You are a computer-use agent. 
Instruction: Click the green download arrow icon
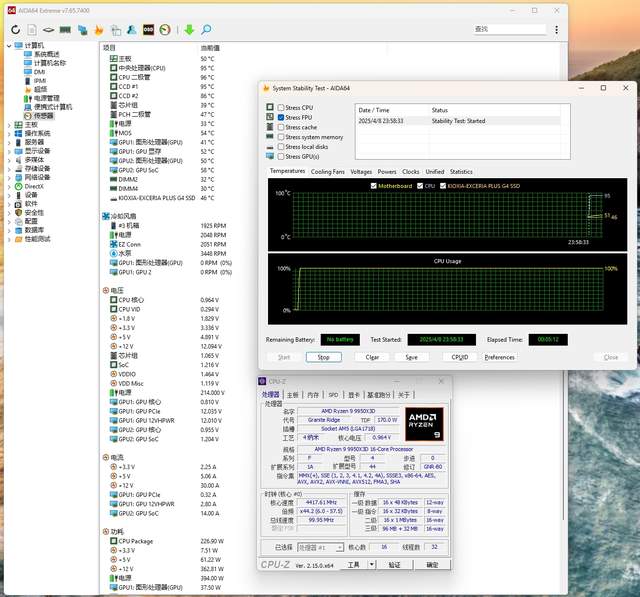189,30
